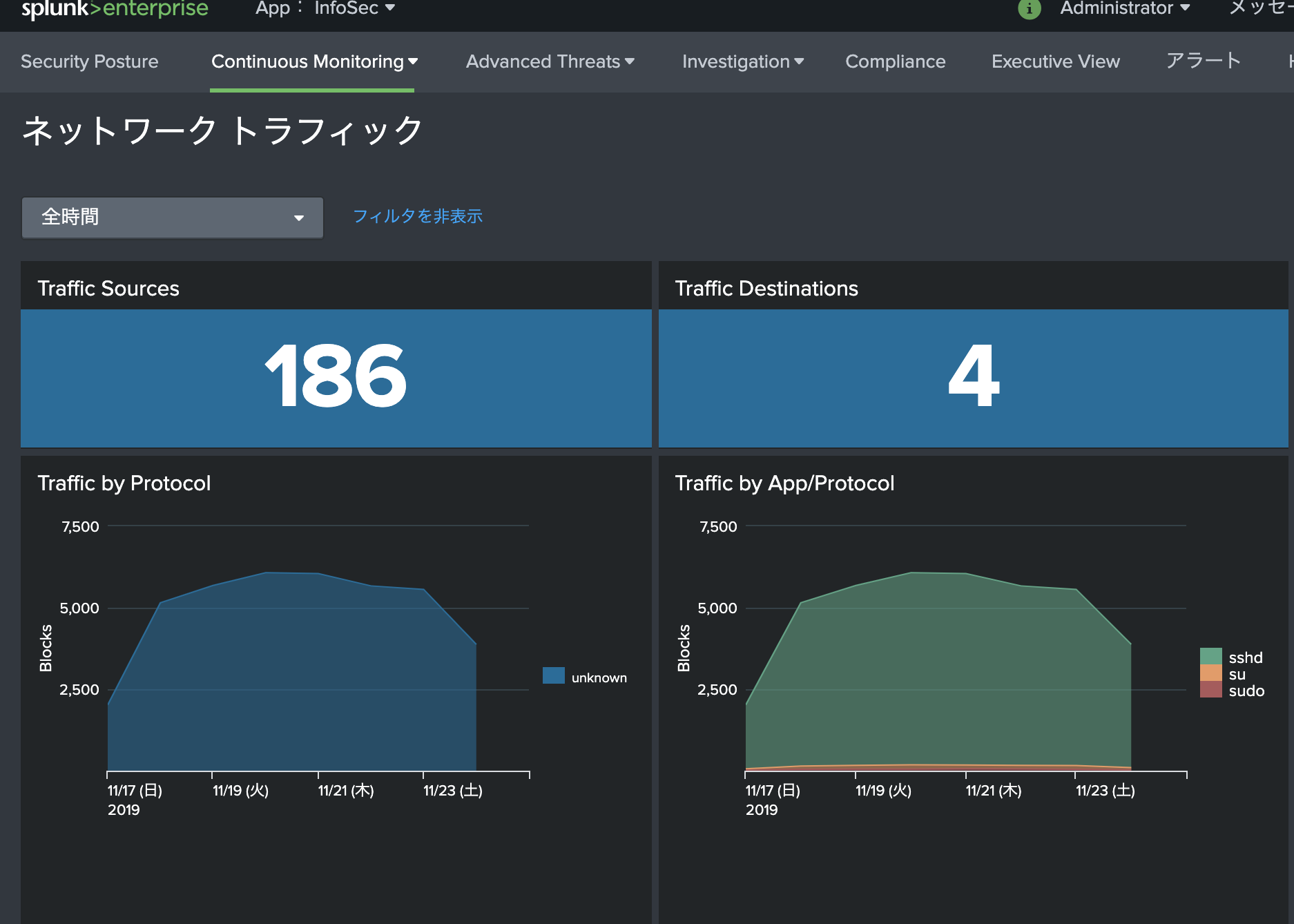The image size is (1294, 924).
Task: Click the Traffic by App/Protocol panel title
Action: click(x=784, y=483)
